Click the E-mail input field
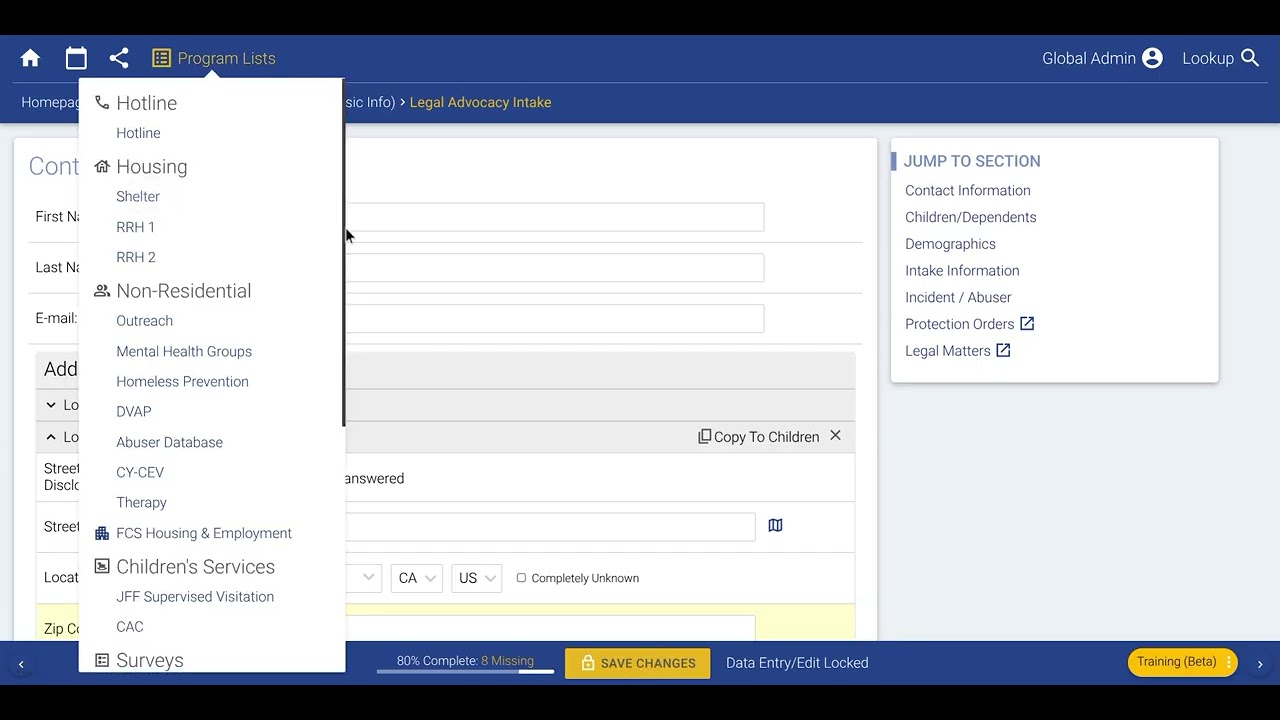This screenshot has height=720, width=1280. click(x=554, y=318)
